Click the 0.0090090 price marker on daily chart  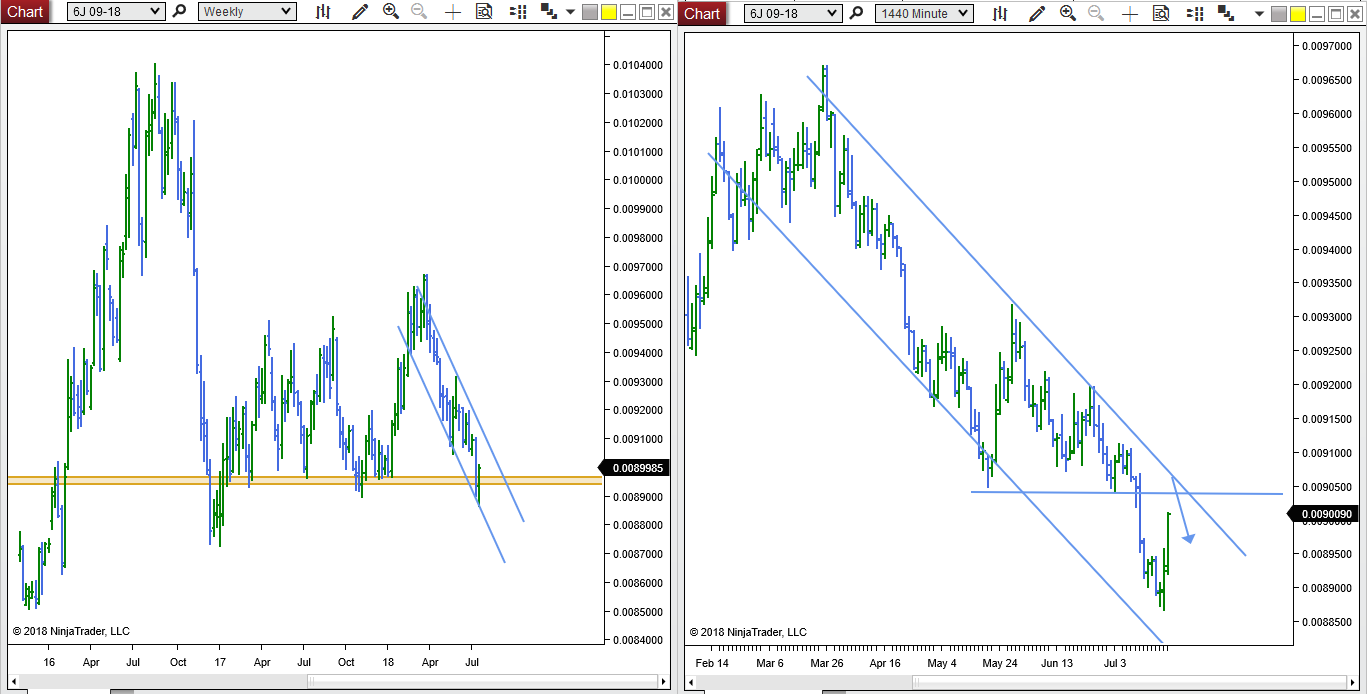coord(1321,514)
